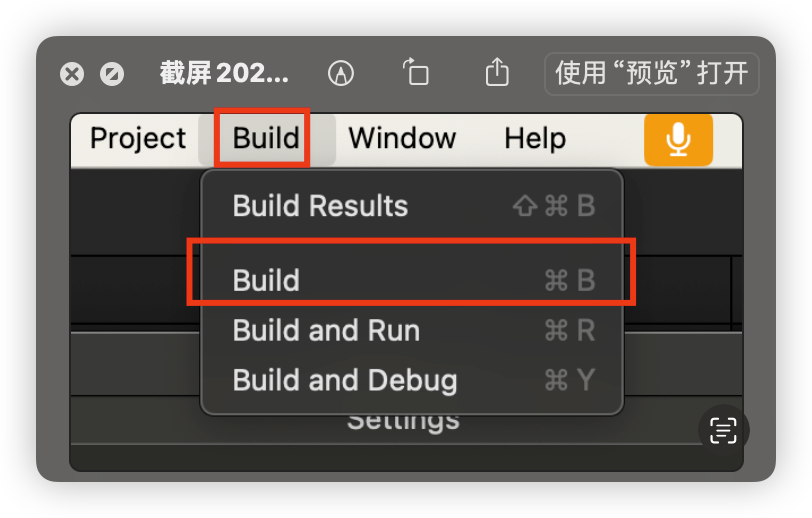
Task: Open the Help menu
Action: point(535,139)
